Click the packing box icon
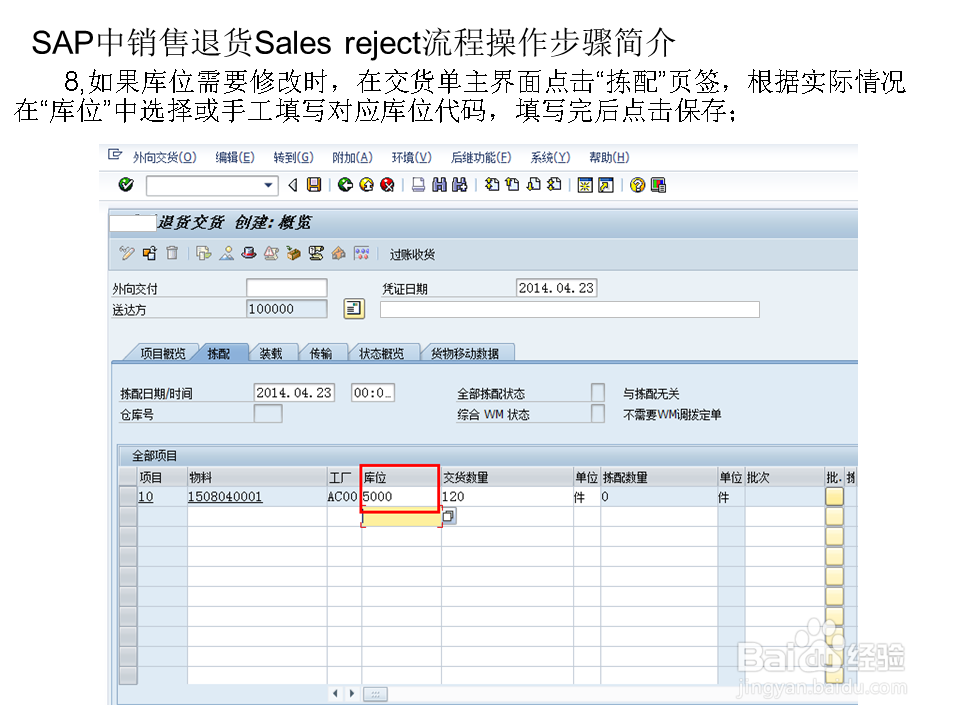The height and width of the screenshot is (720, 960). [x=293, y=253]
